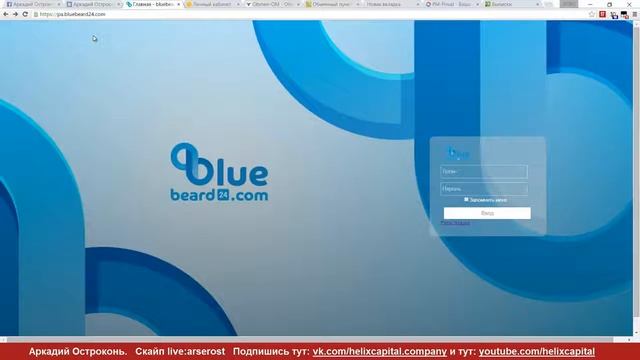Click the horizontal scrollbar at page bottom
The height and width of the screenshot is (360, 640).
pyautogui.click(x=310, y=339)
